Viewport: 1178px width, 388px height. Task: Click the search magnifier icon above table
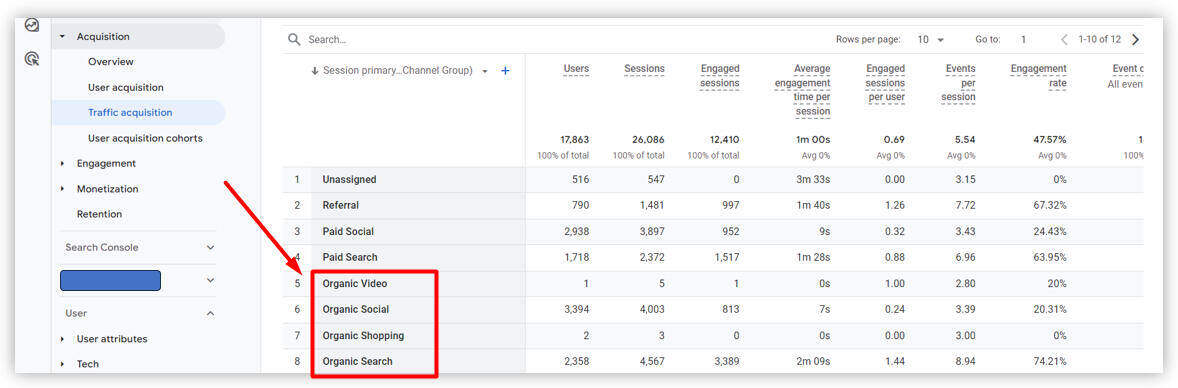294,39
